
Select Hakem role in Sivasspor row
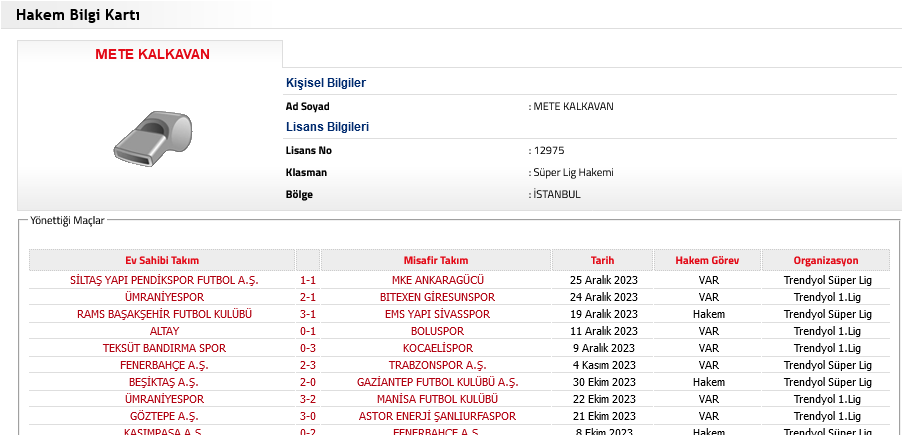point(709,315)
